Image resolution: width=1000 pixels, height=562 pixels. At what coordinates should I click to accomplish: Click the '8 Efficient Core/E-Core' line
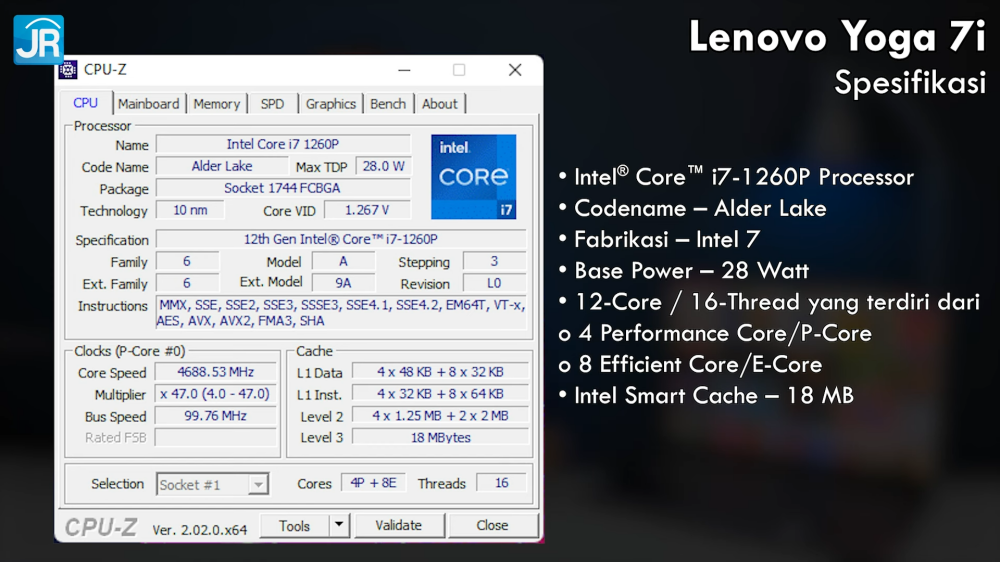click(x=690, y=364)
